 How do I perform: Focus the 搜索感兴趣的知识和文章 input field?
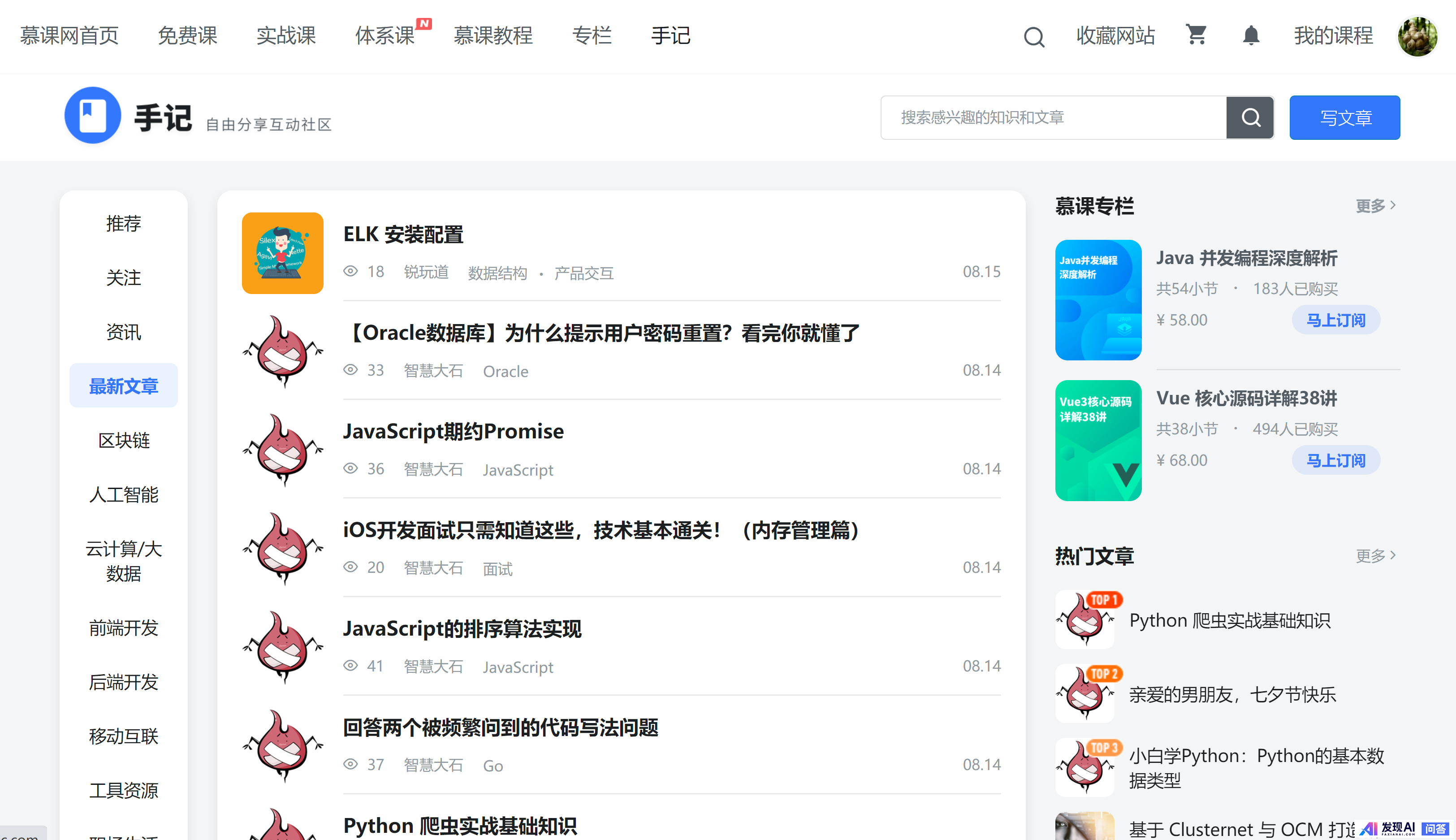(x=1054, y=118)
